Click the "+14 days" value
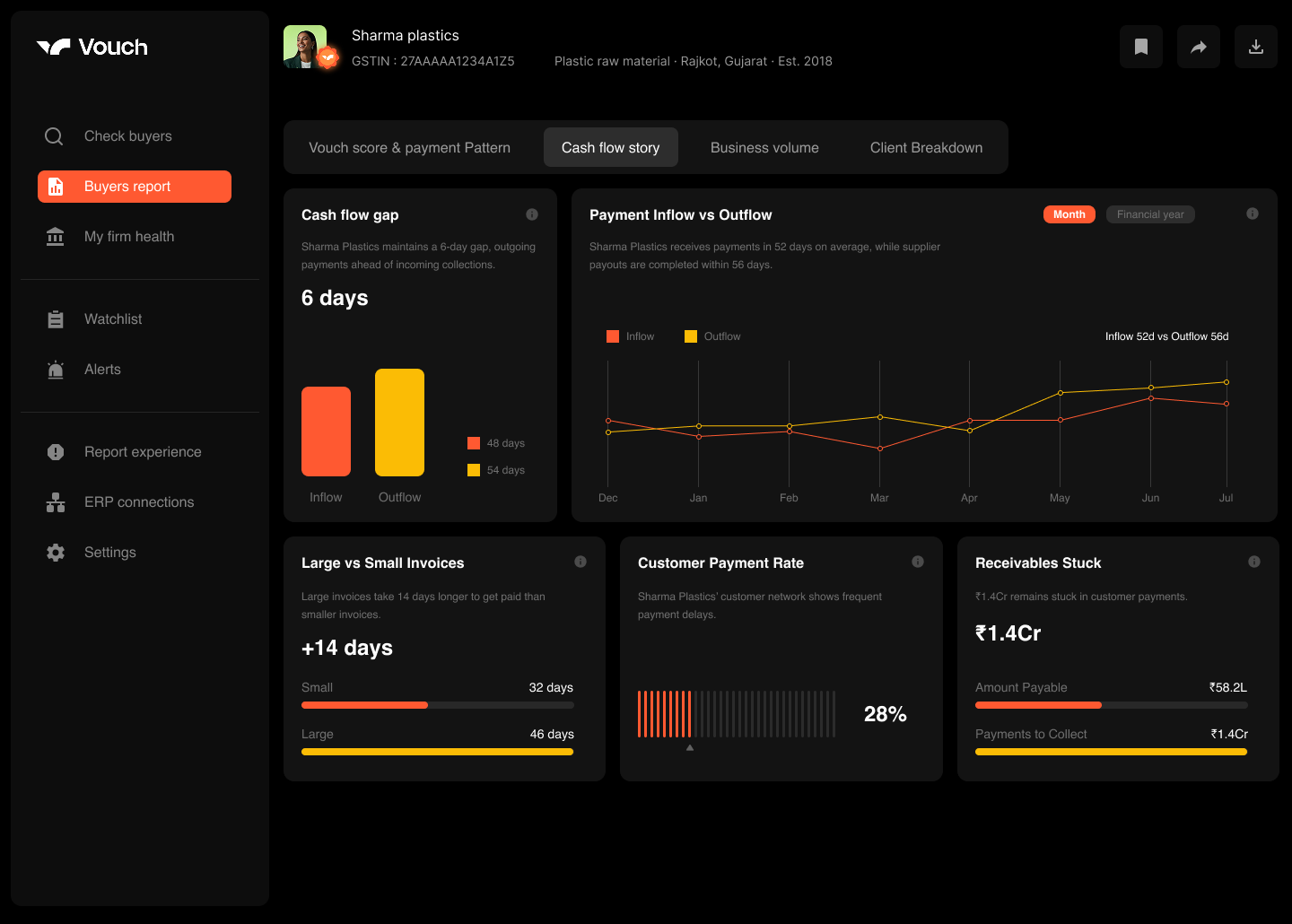Image resolution: width=1292 pixels, height=924 pixels. 347,648
